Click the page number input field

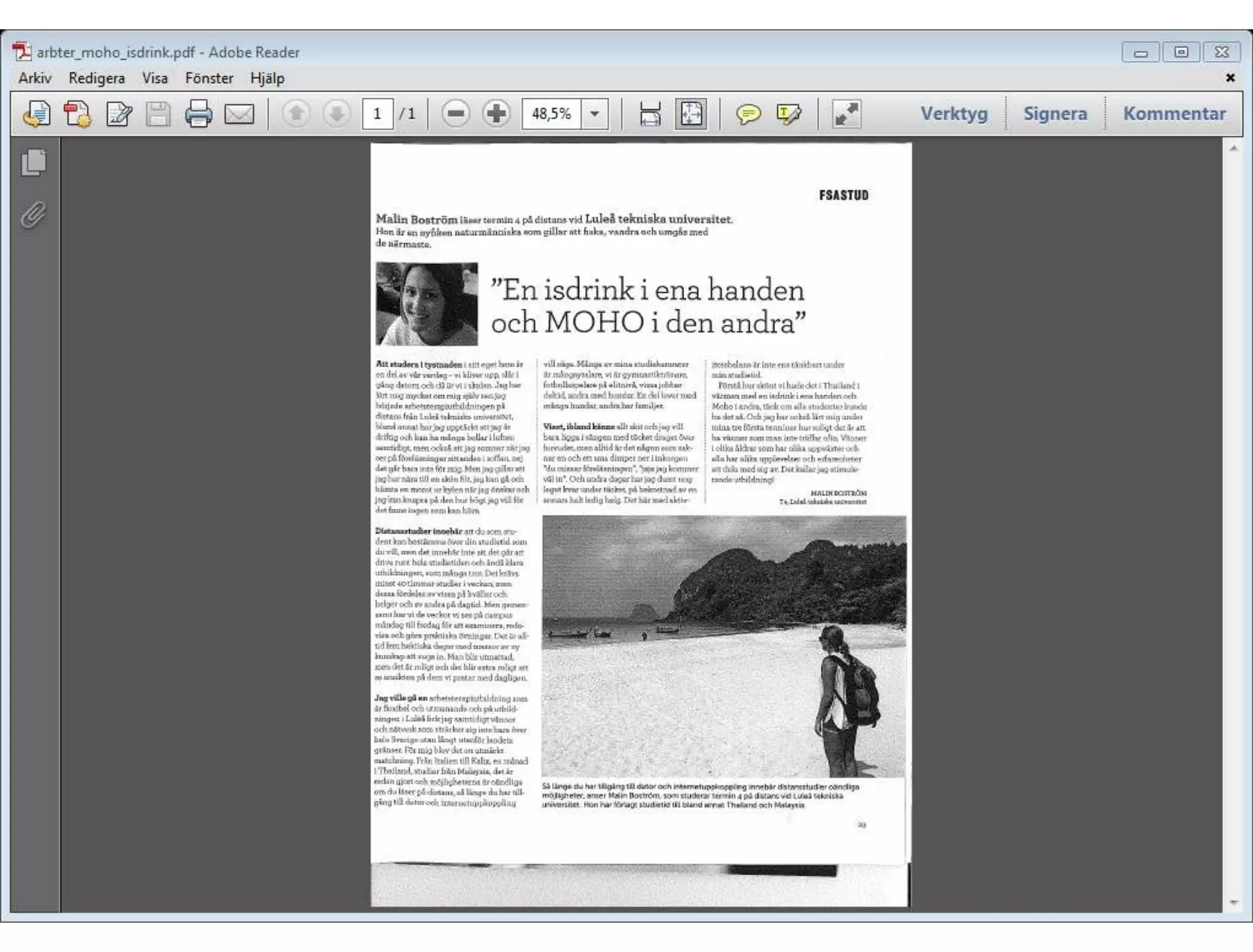pyautogui.click(x=377, y=114)
